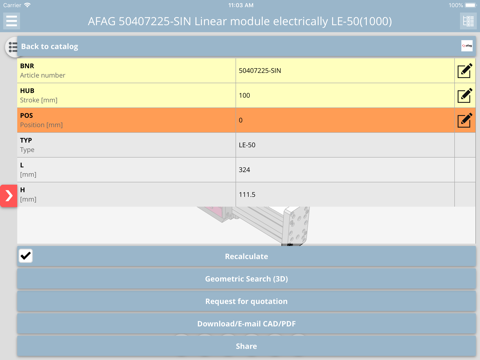Select the position value 0

241,120
